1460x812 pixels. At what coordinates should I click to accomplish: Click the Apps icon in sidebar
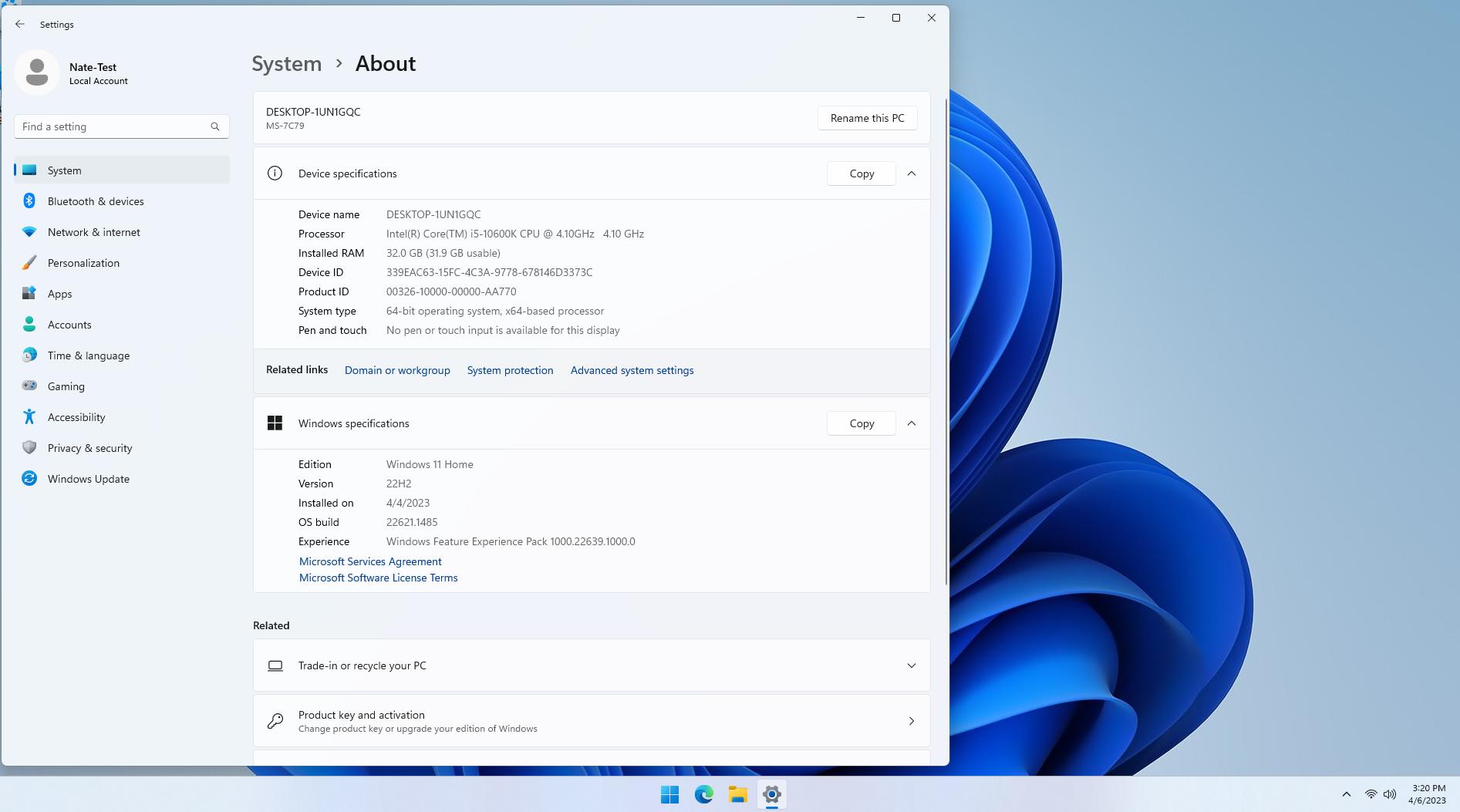click(x=29, y=293)
